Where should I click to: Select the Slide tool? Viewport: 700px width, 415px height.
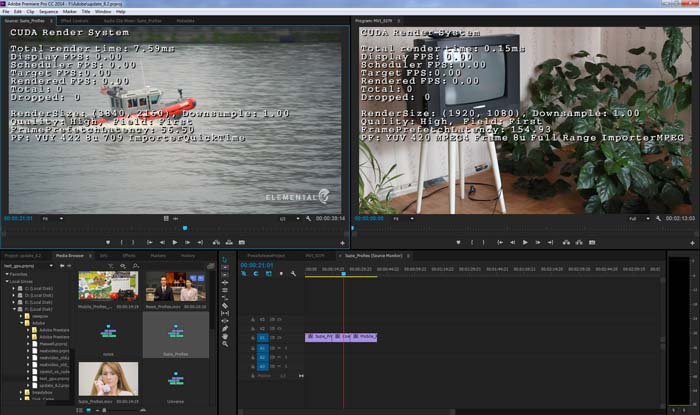click(x=225, y=321)
